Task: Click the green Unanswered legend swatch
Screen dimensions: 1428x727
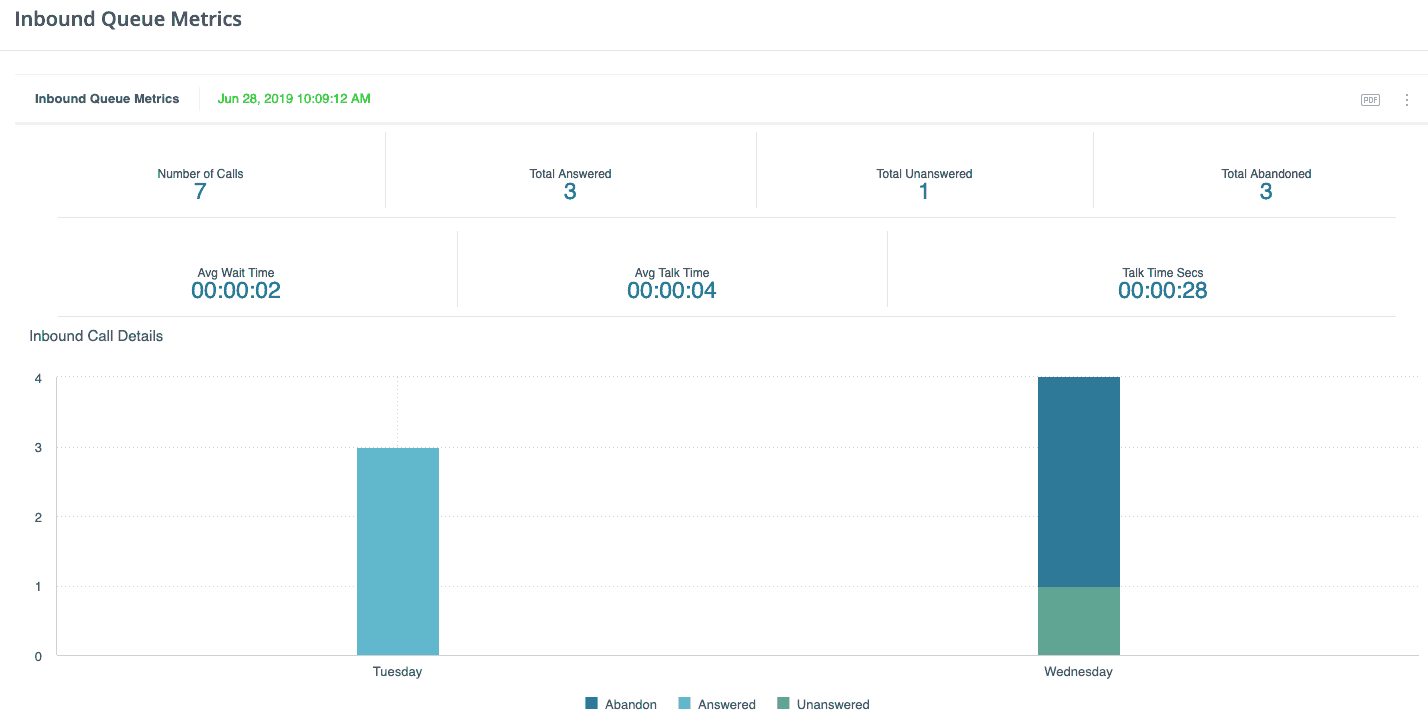Action: pos(783,704)
